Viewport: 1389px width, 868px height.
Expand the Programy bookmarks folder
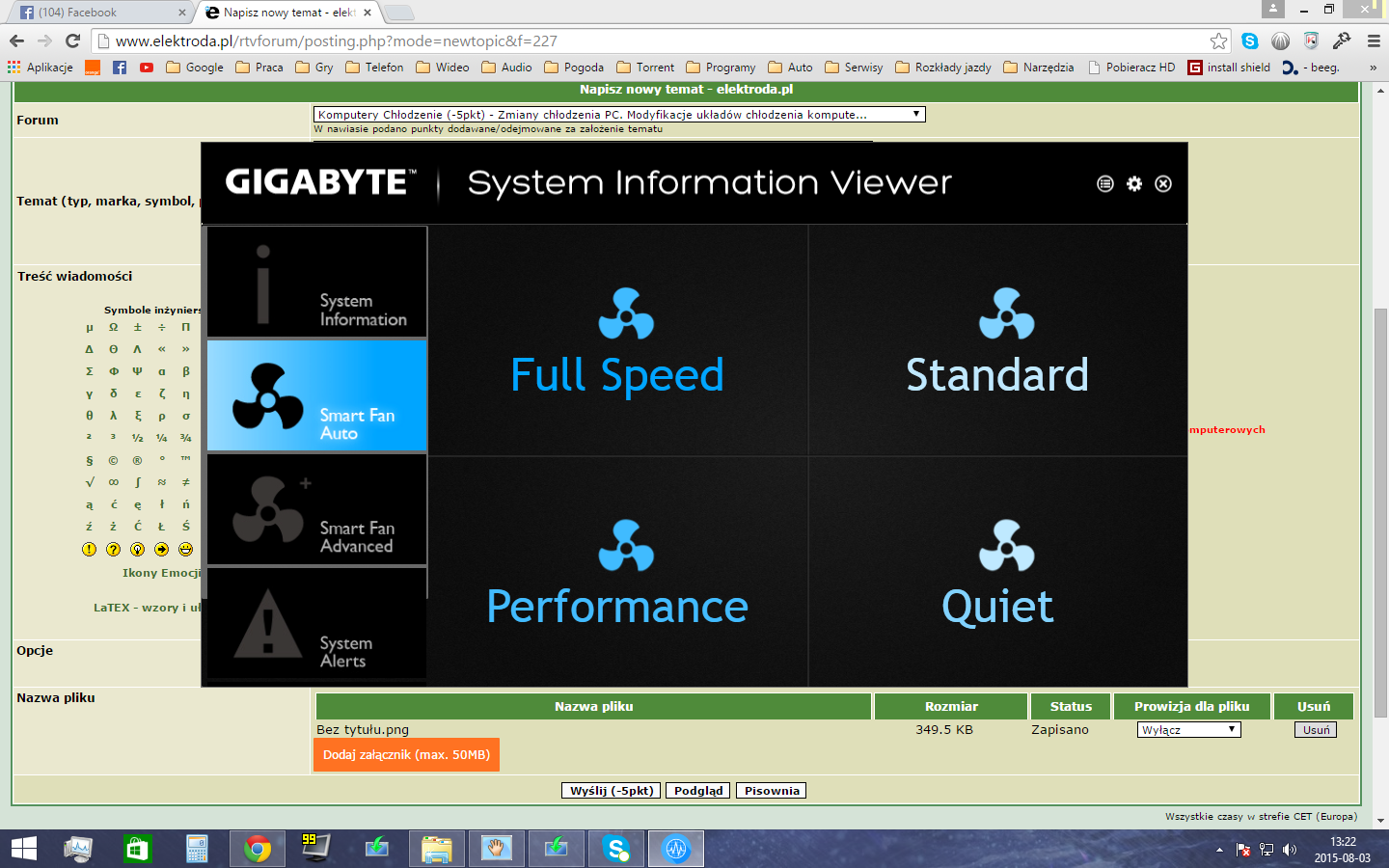(721, 68)
